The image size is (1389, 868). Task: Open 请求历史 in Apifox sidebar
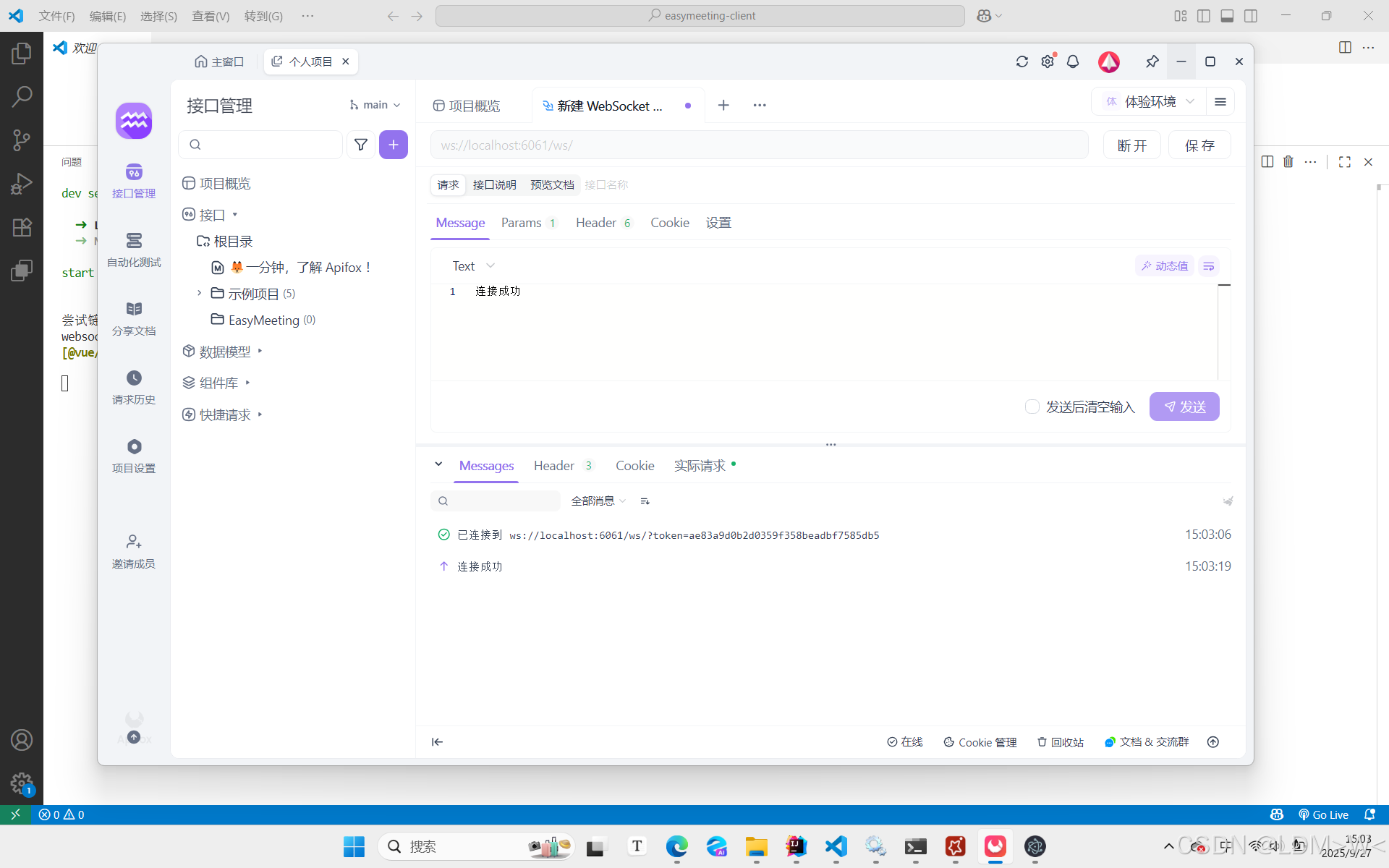pos(134,387)
